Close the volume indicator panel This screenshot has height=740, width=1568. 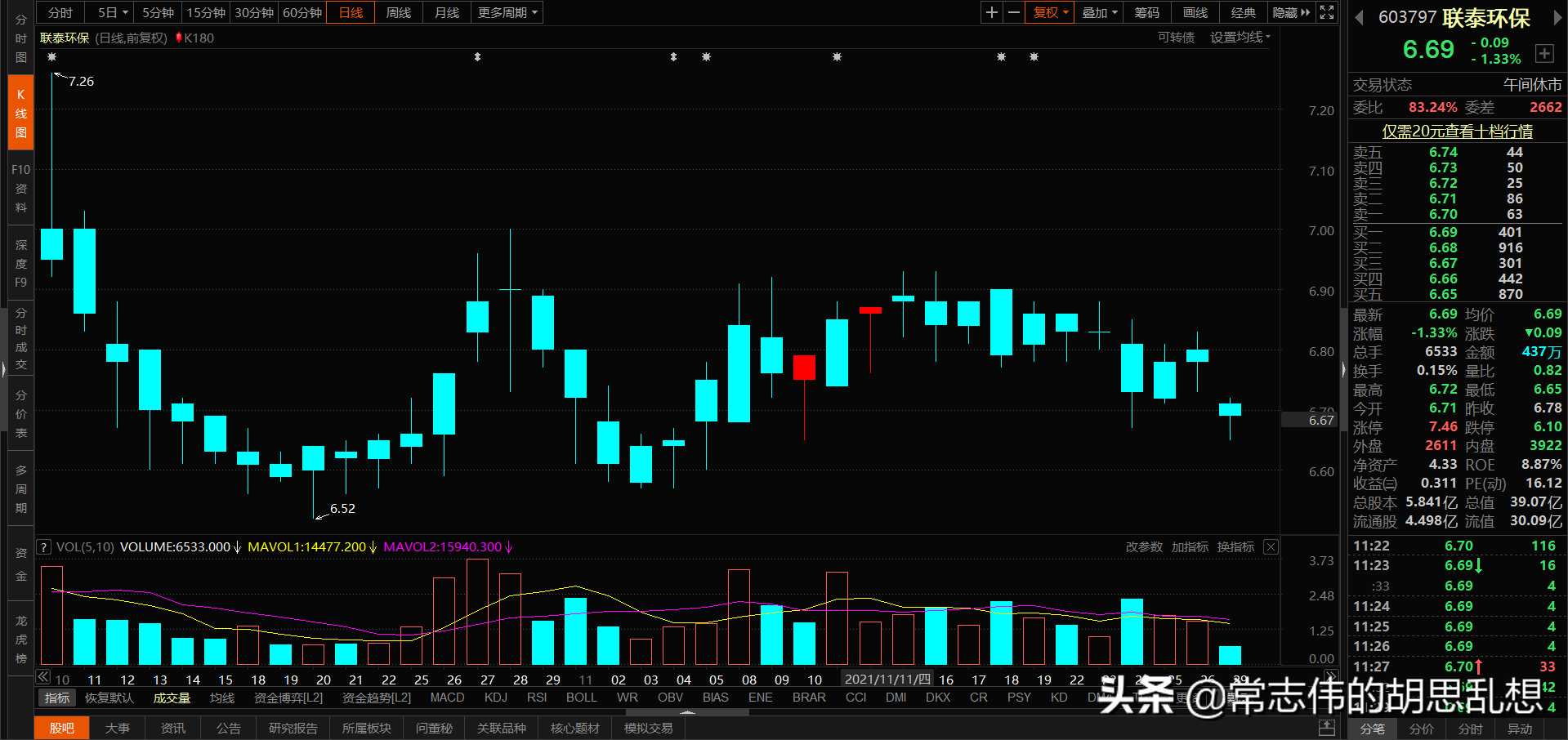[1271, 546]
